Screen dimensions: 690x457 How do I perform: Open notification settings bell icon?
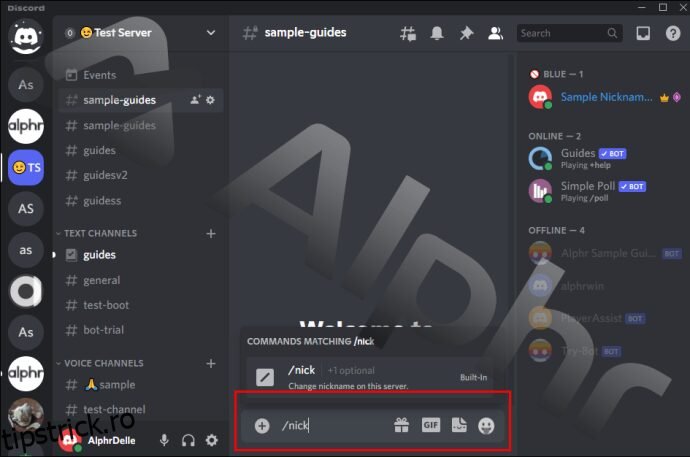[437, 33]
